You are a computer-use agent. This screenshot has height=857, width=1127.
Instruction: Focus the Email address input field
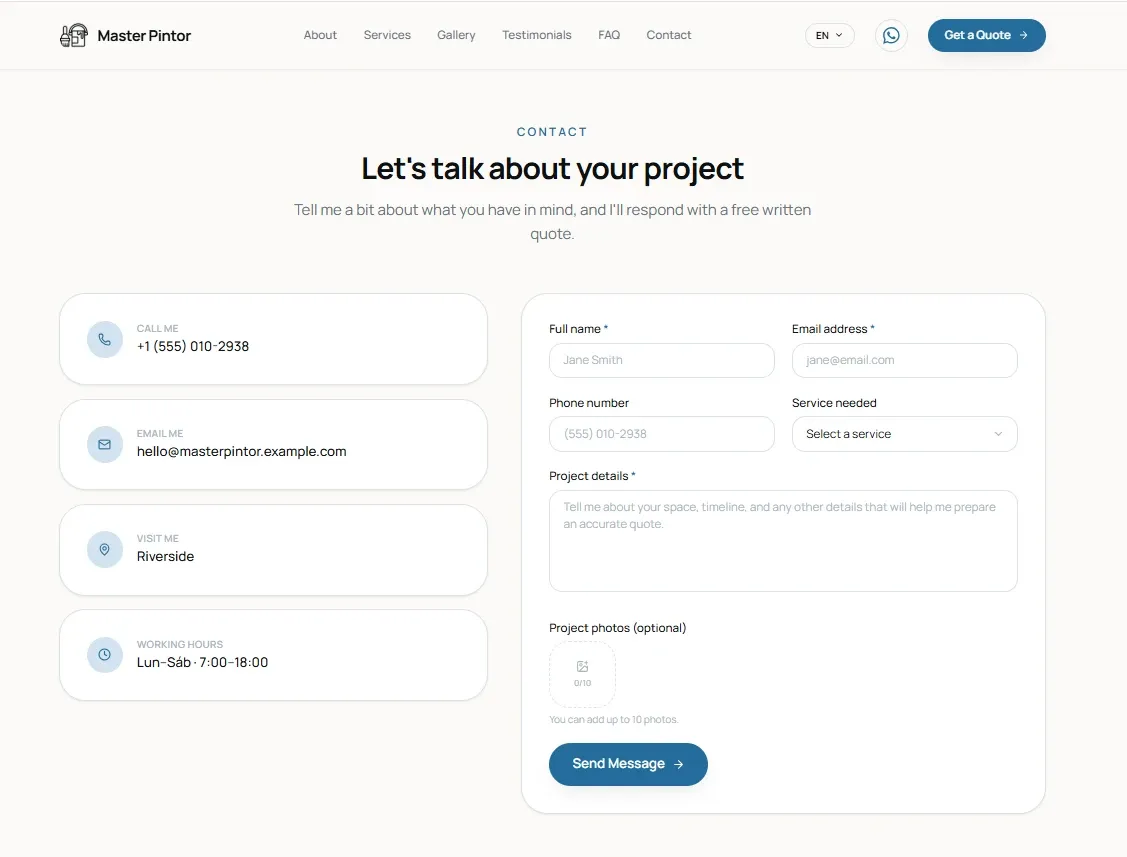pyautogui.click(x=904, y=360)
